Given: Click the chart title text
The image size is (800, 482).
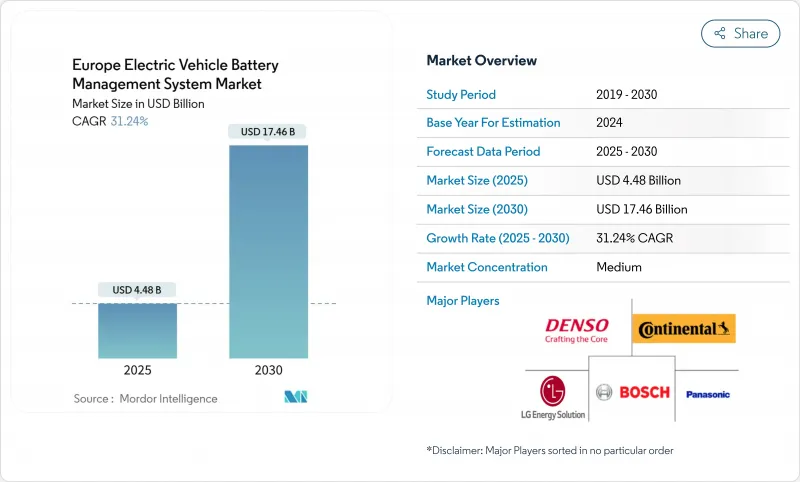Looking at the screenshot, I should tap(175, 75).
